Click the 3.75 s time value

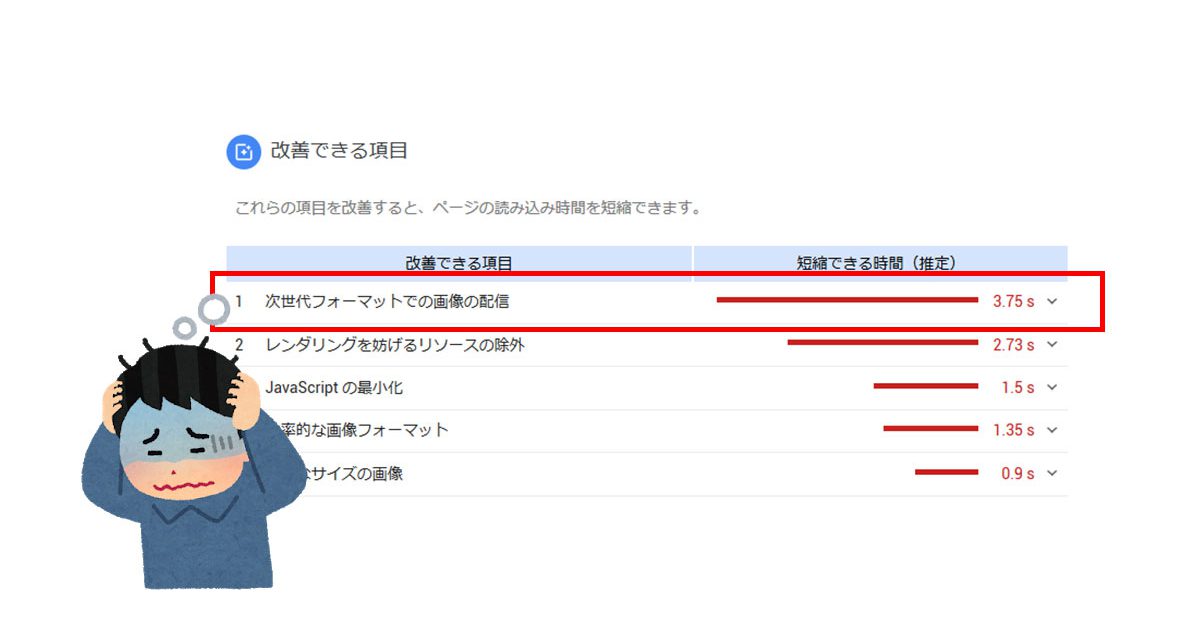pos(1013,301)
